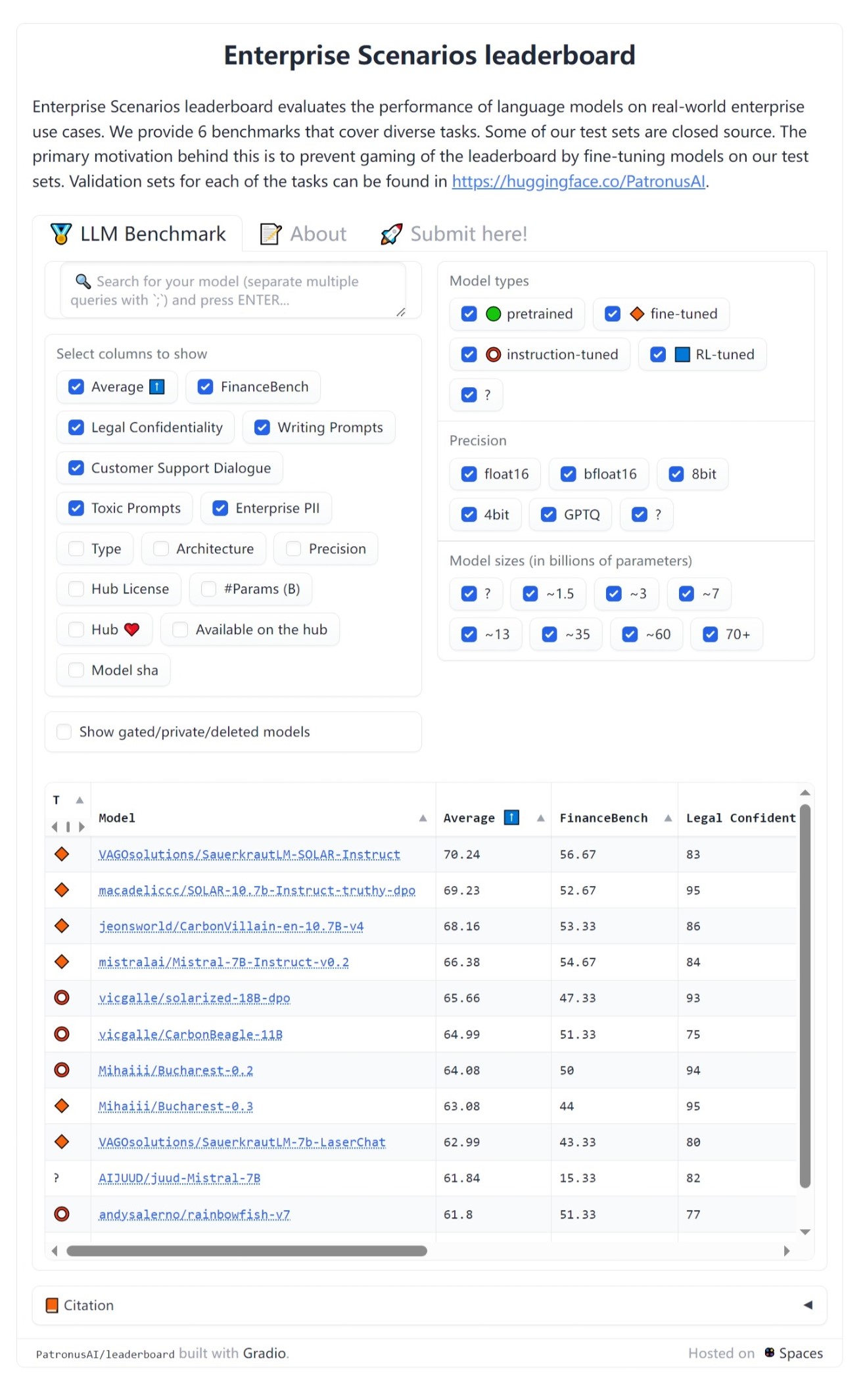Select the 70.24 average score cell

coord(493,854)
